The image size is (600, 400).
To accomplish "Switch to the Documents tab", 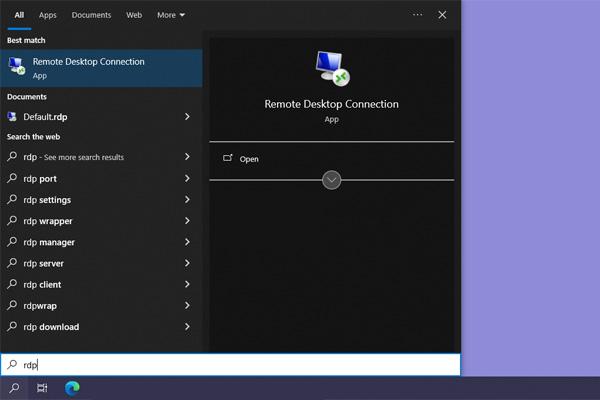I will (x=91, y=15).
